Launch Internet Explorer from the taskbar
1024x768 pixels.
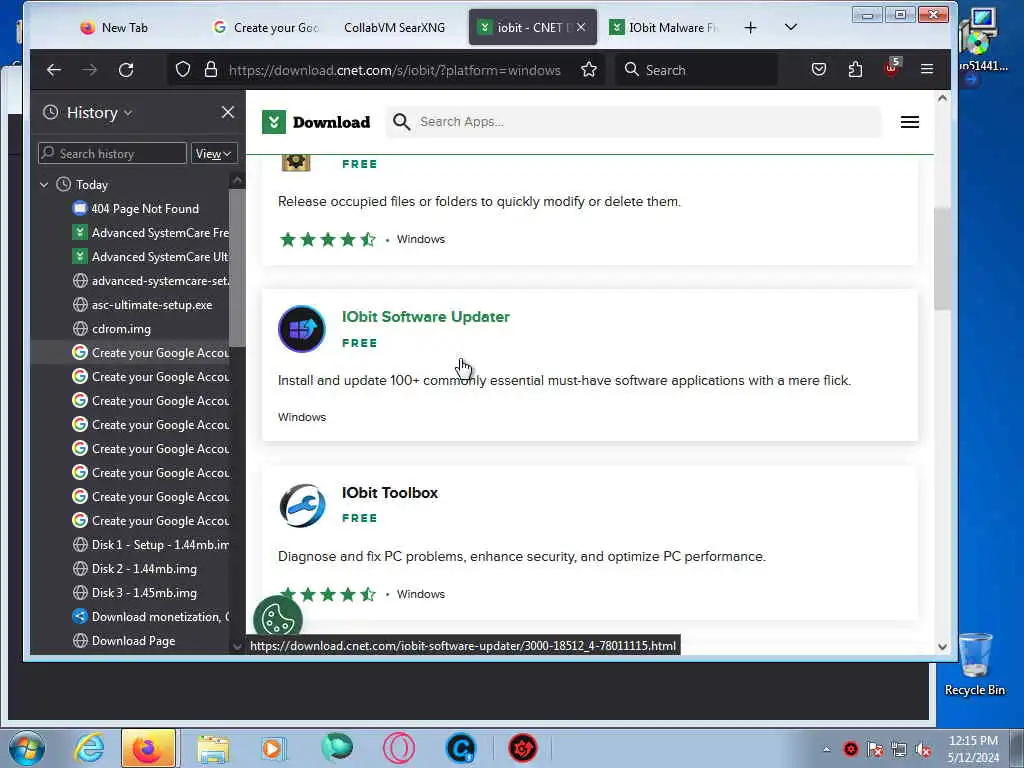tap(88, 748)
